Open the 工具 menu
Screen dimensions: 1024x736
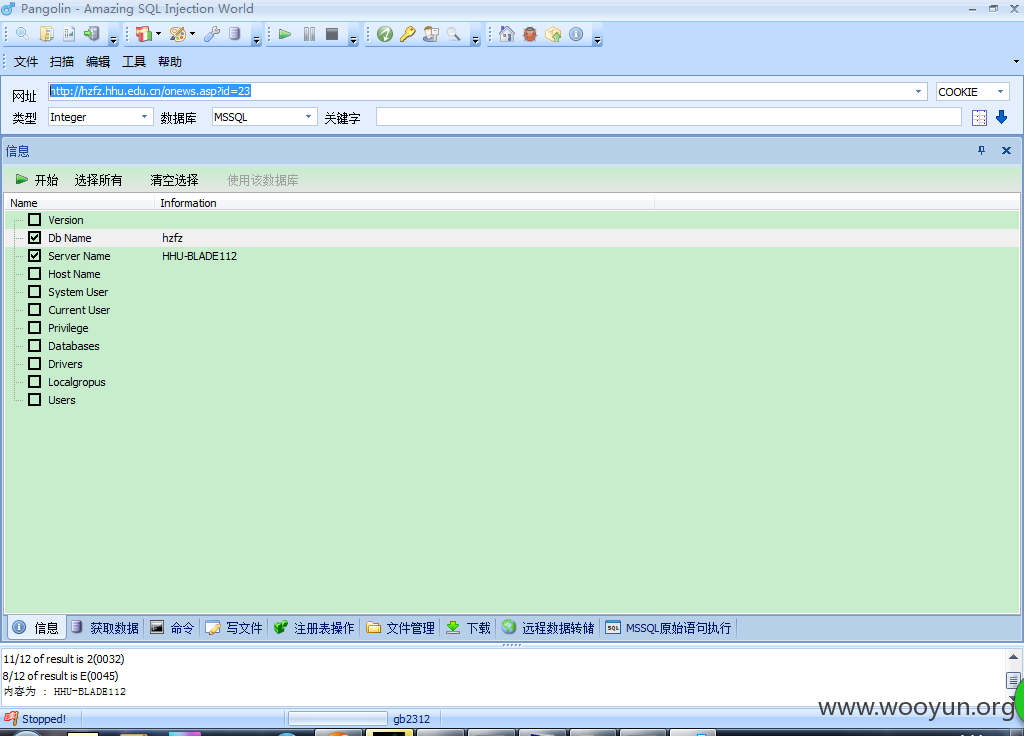tap(133, 61)
